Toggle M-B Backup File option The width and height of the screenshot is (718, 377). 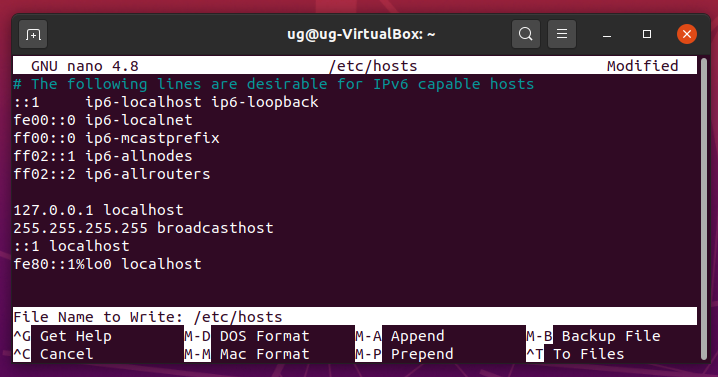593,336
